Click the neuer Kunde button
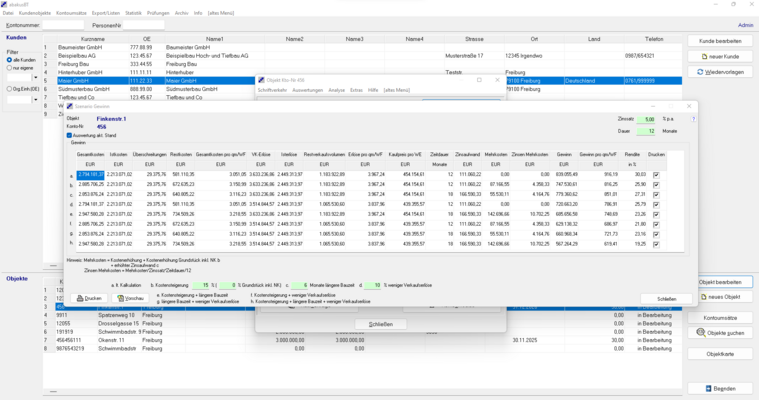This screenshot has width=759, height=400. (720, 56)
